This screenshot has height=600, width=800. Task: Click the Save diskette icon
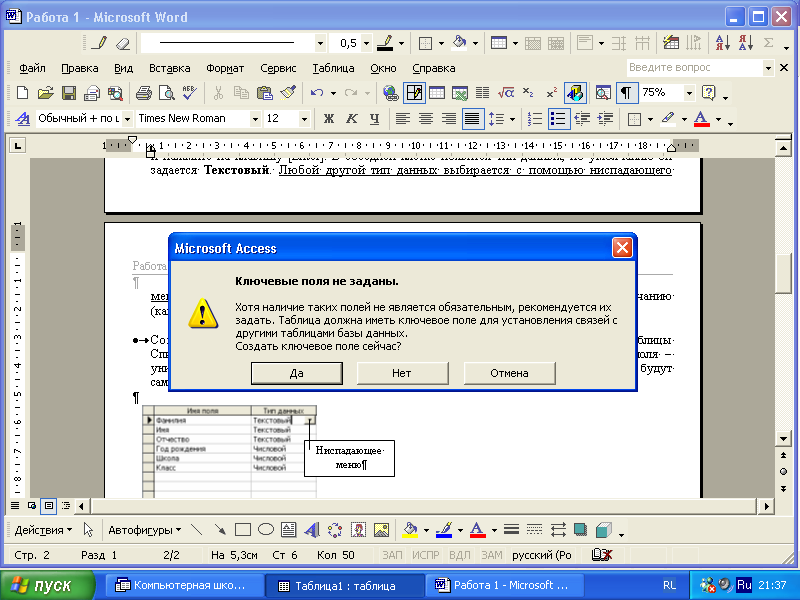point(68,93)
